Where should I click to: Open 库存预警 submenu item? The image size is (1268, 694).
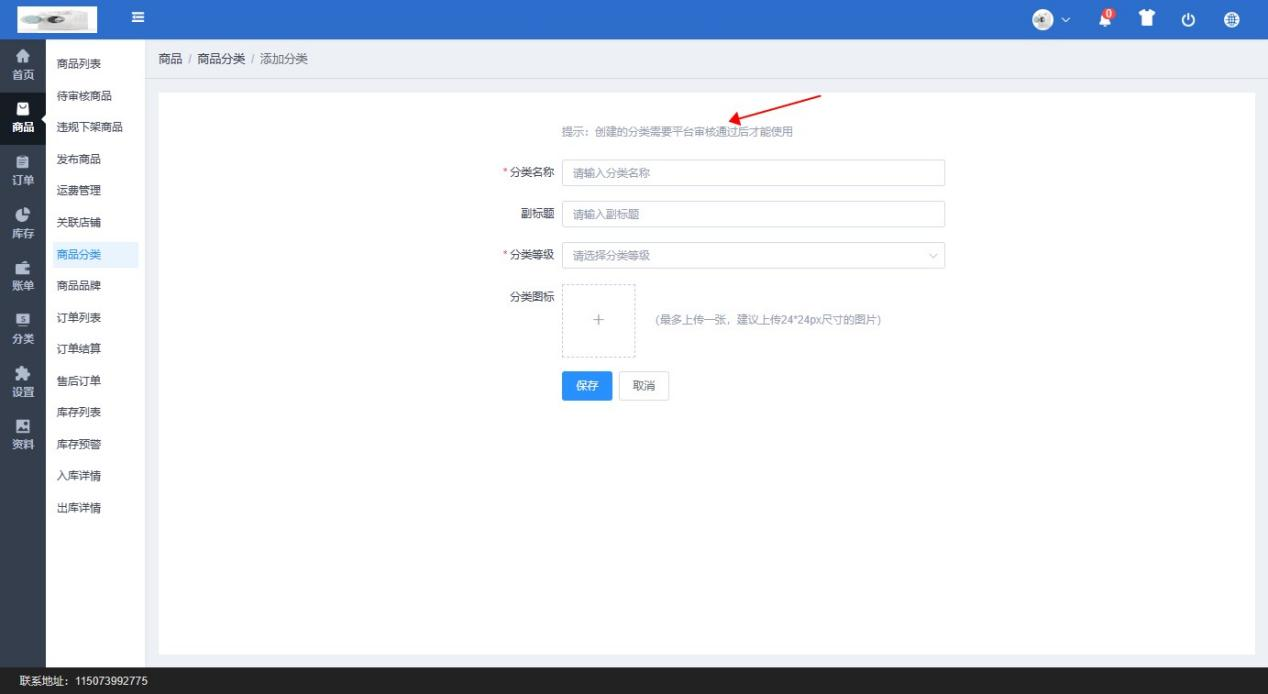[x=79, y=445]
